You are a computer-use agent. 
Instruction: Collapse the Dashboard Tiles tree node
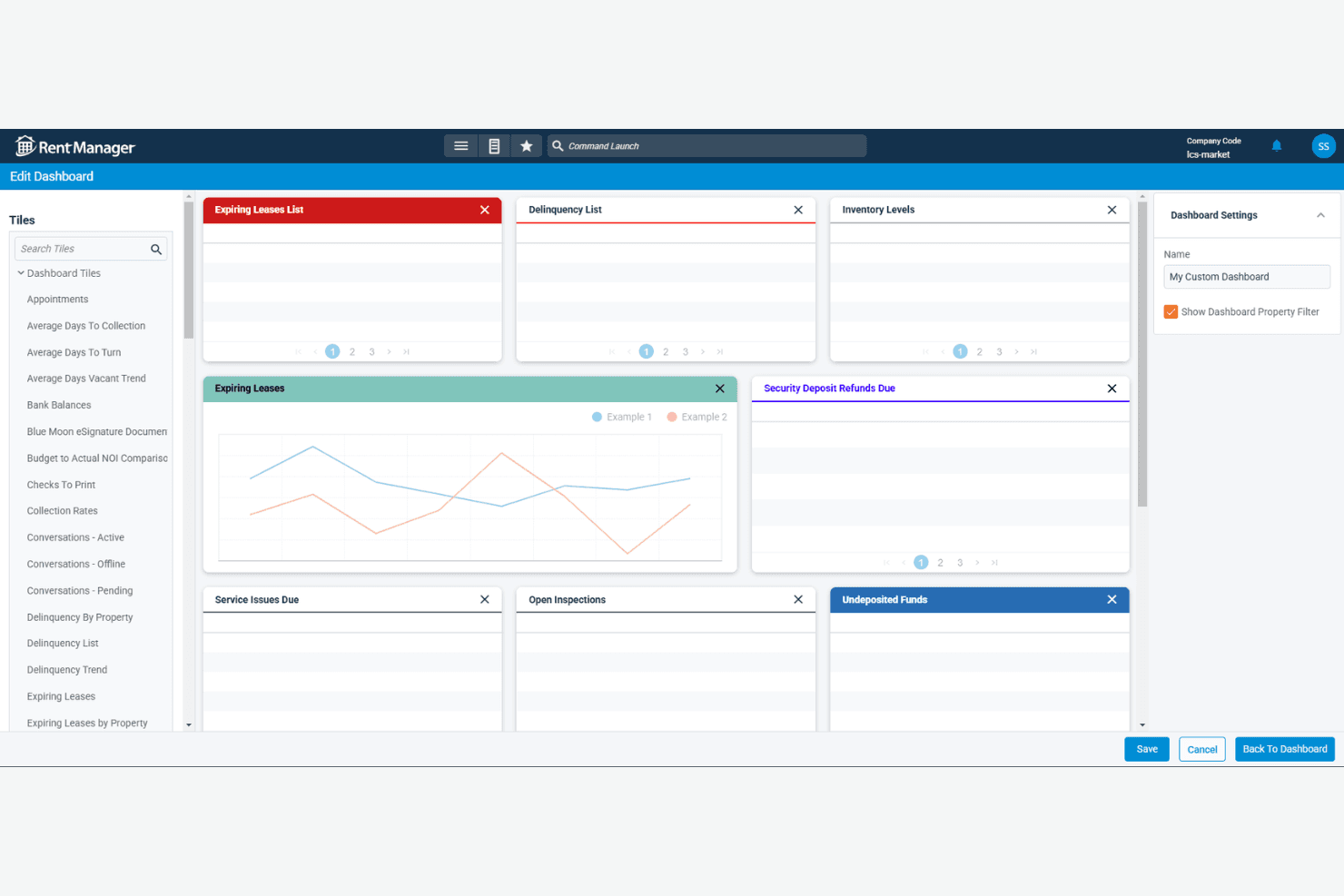point(21,273)
